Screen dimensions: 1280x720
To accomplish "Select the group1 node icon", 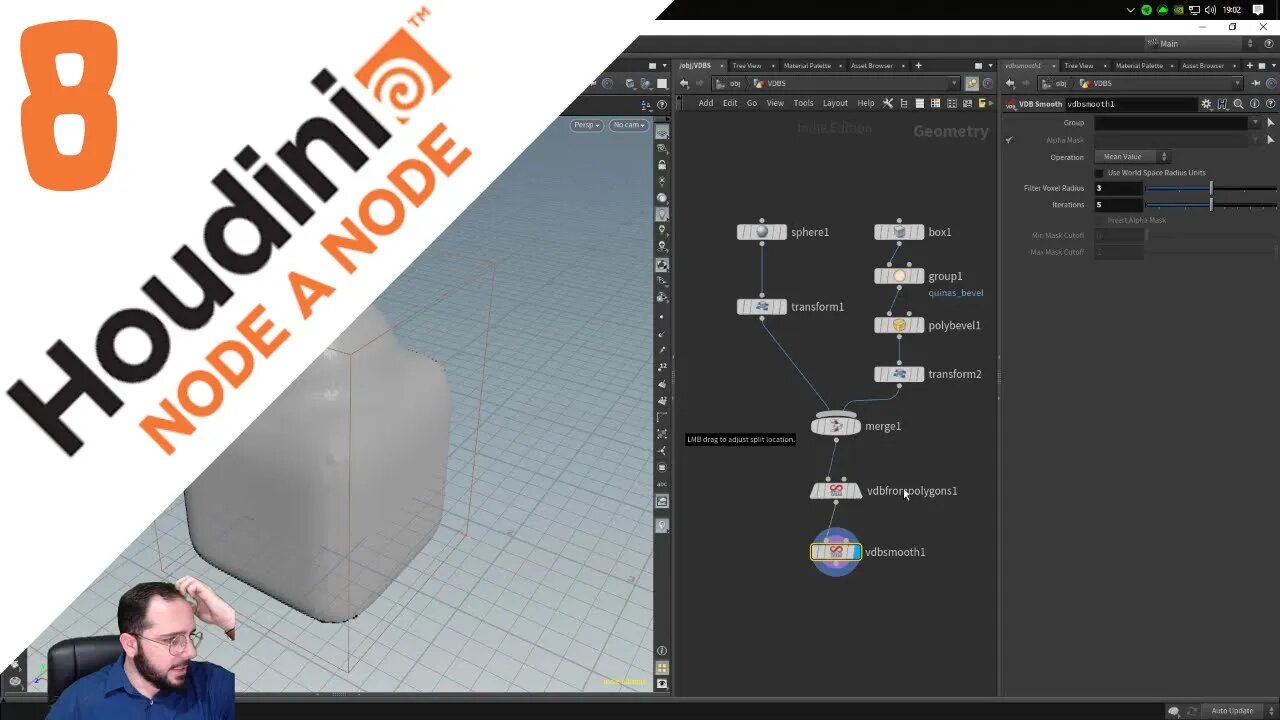I will [899, 276].
